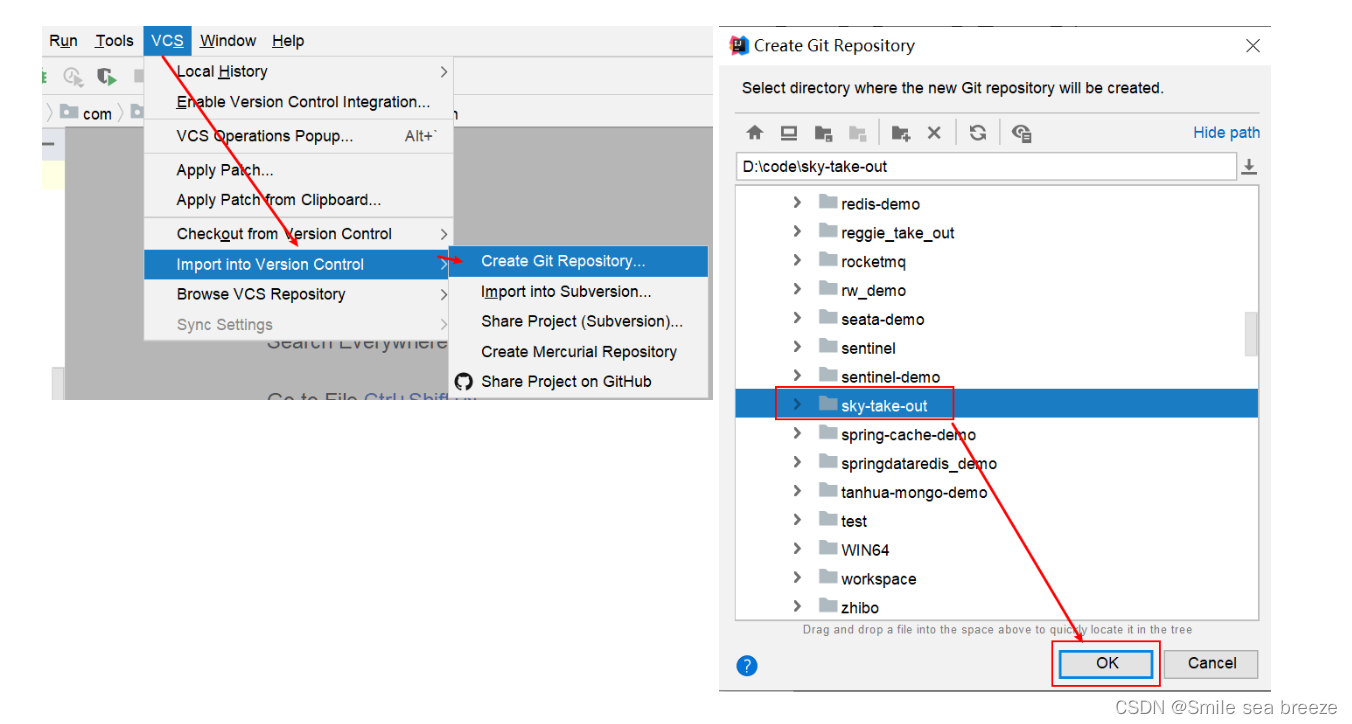Screen dimensions: 1352x724
Task: Select the springdataredis_demo folder row
Action: pyautogui.click(x=996, y=463)
